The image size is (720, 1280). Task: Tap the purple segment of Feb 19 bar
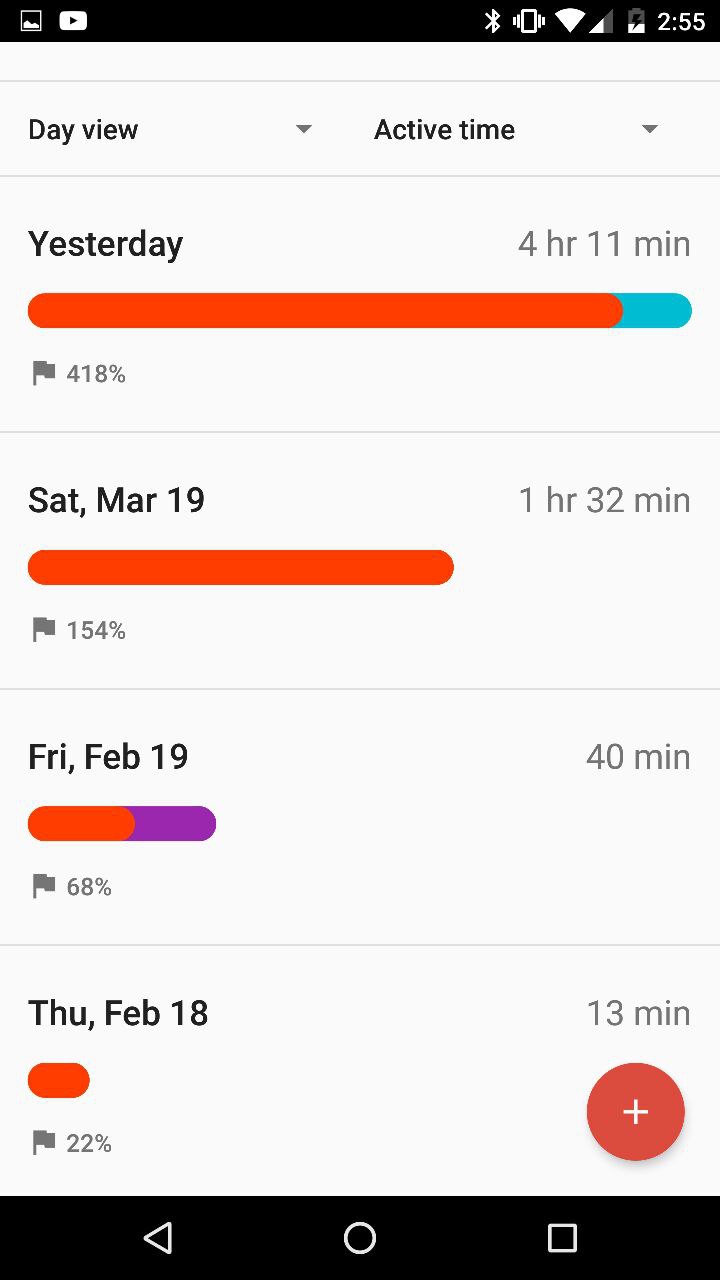click(x=175, y=823)
